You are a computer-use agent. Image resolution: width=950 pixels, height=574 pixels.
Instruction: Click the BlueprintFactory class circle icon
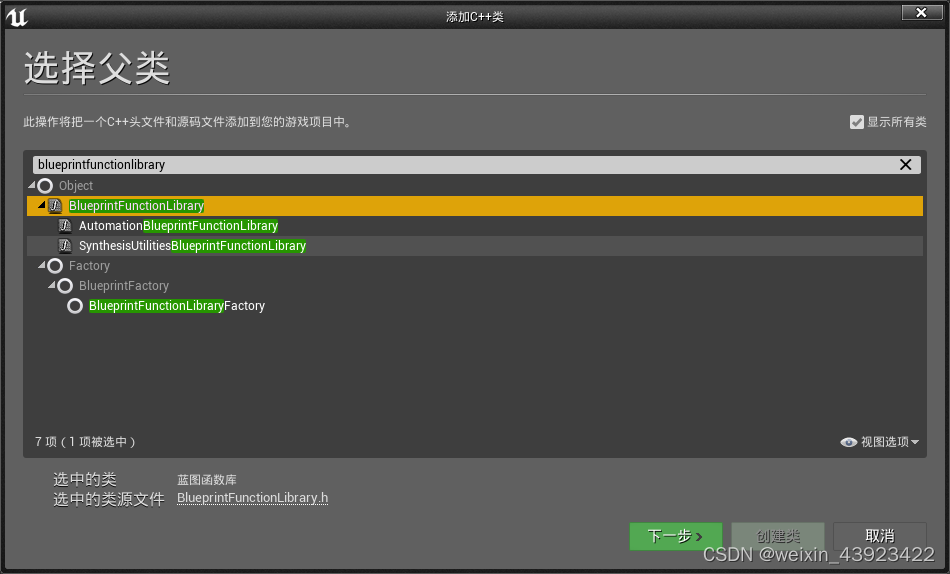click(65, 285)
